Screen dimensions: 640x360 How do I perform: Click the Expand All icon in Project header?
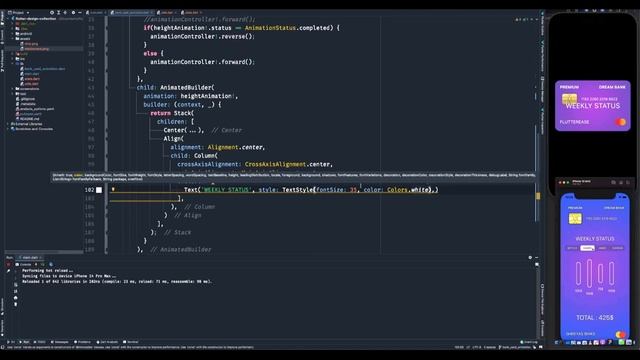tap(58, 13)
